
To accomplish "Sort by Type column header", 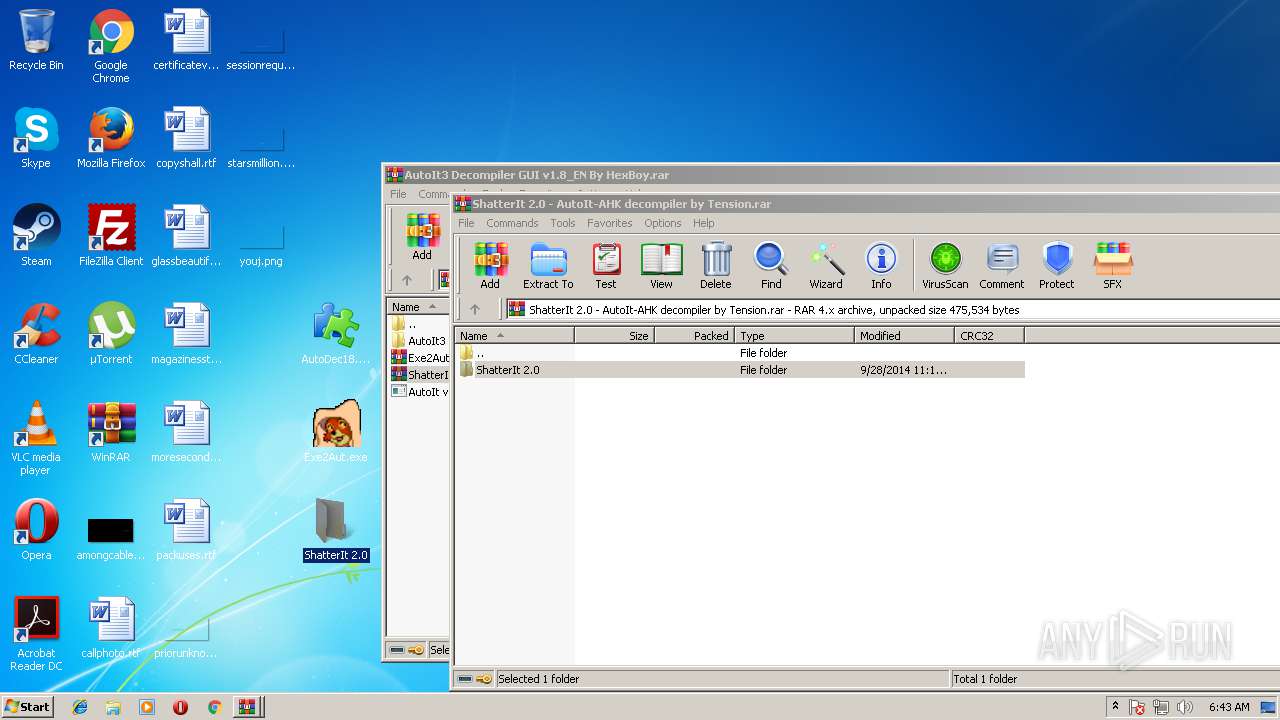I will pos(794,336).
